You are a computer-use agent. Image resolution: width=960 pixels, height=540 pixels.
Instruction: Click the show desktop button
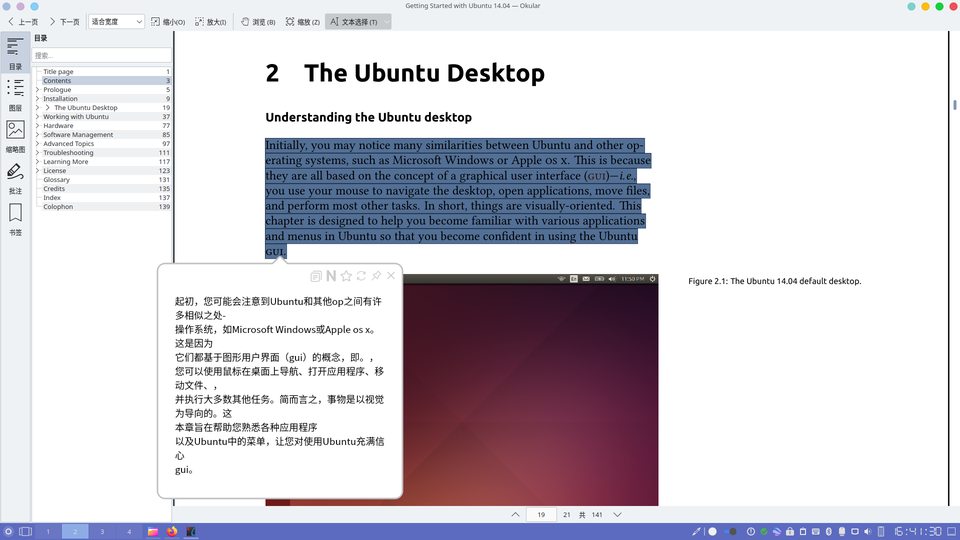point(952,531)
